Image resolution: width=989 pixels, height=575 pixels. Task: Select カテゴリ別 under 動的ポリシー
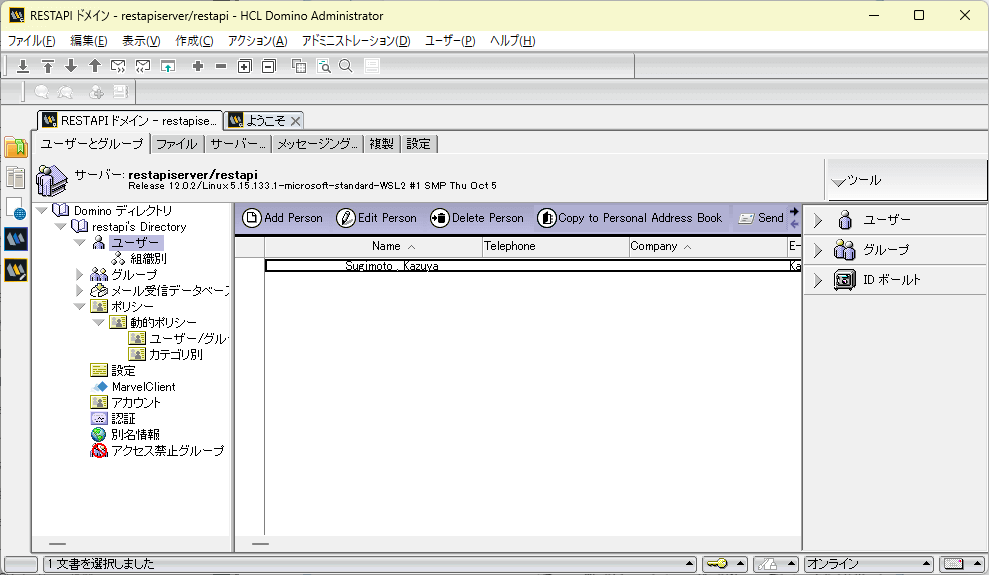175,355
